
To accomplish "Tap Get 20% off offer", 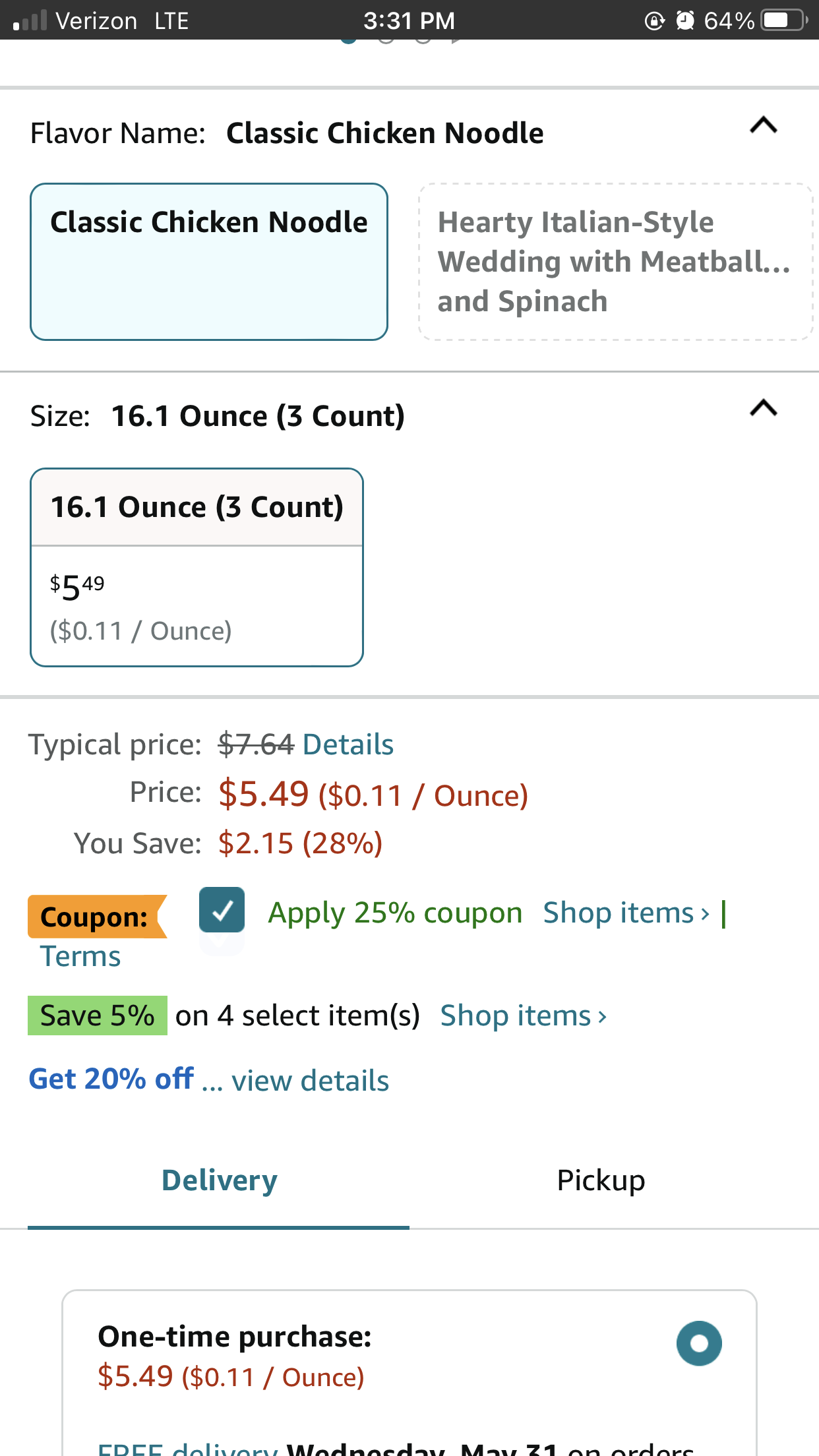I will point(111,1079).
